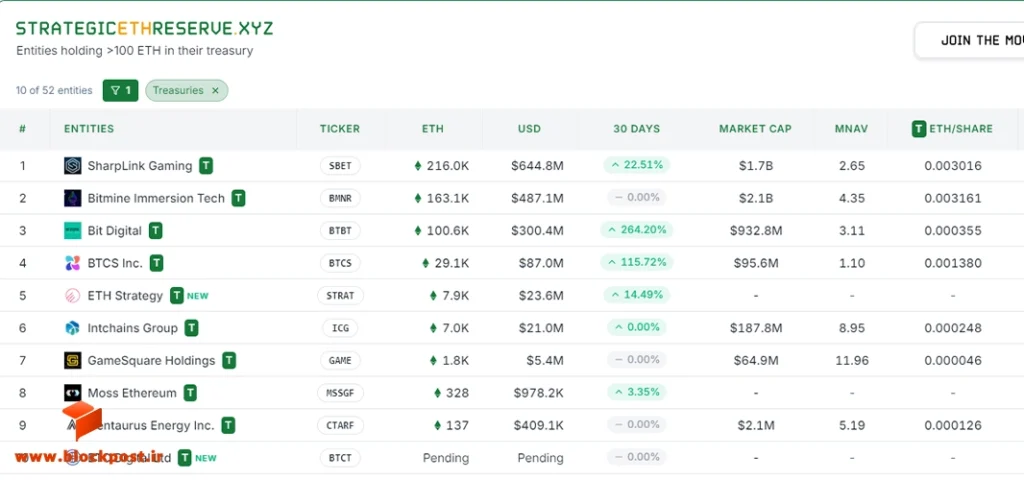Click the Moss Ethereum logo icon

tap(72, 393)
